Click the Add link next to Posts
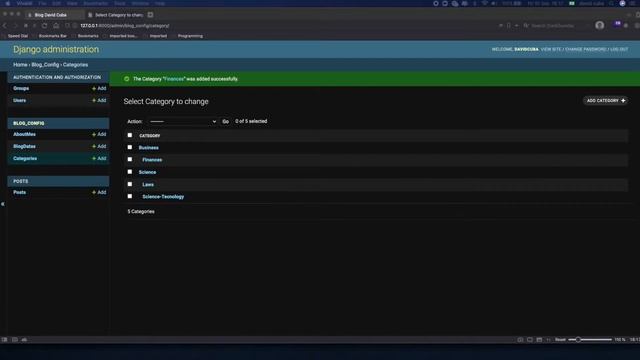640x360 pixels. pos(99,192)
